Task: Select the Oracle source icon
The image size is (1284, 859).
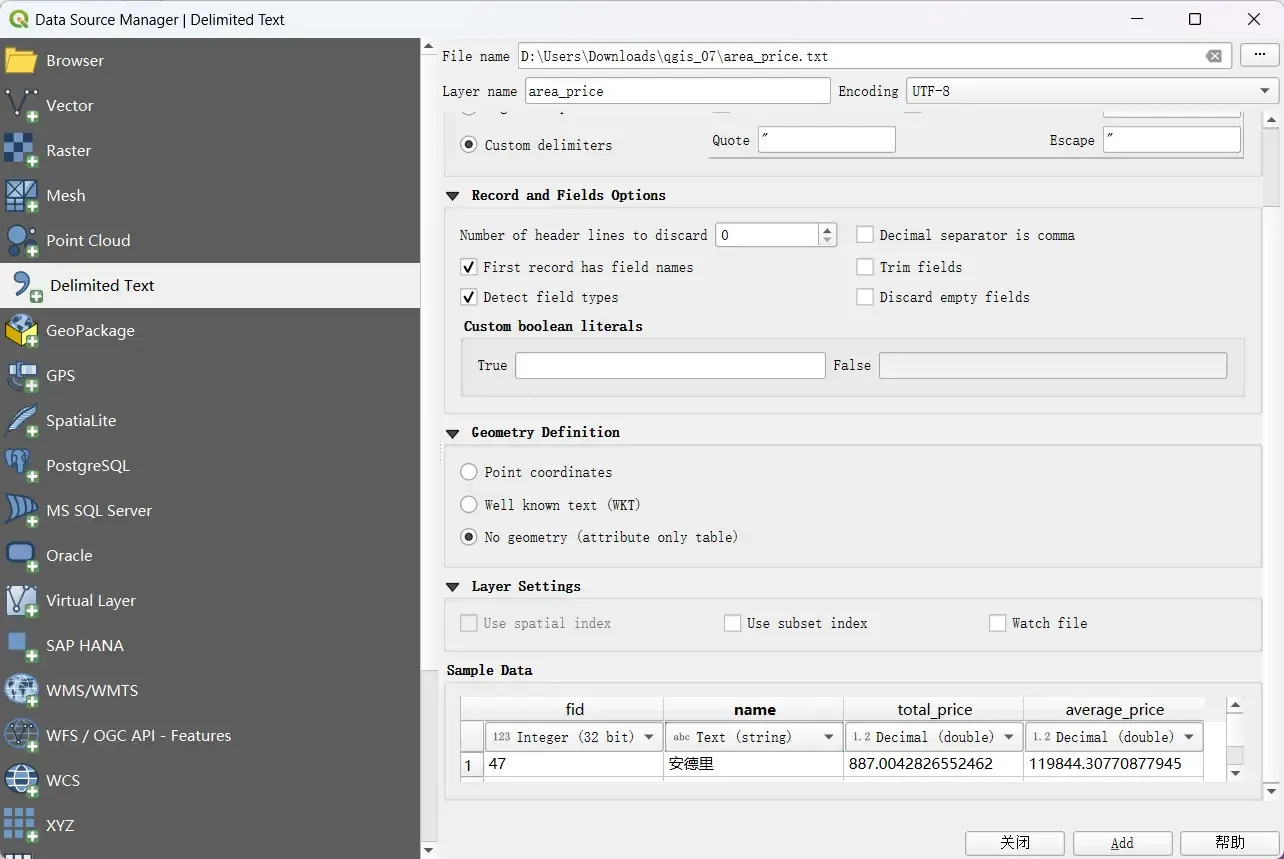Action: (x=21, y=555)
